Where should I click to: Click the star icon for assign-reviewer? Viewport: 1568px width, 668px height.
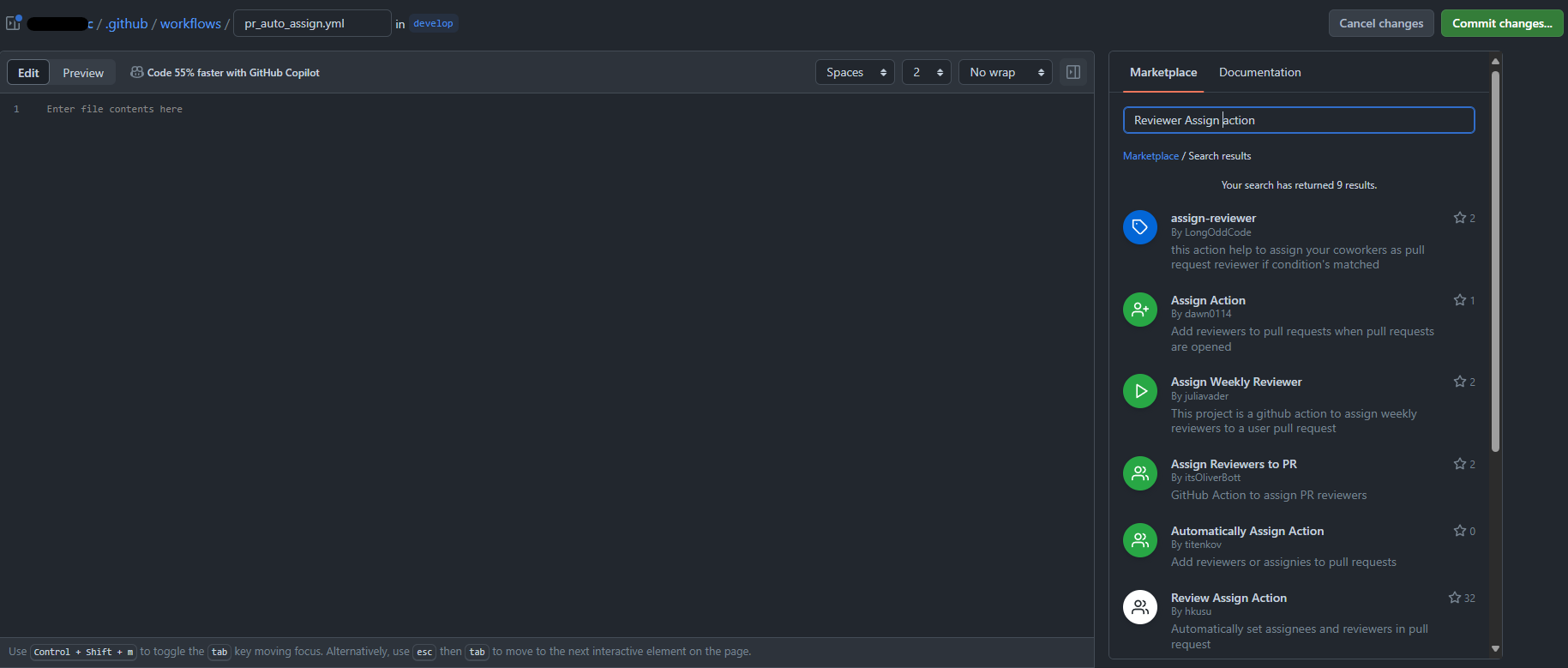[x=1459, y=218]
